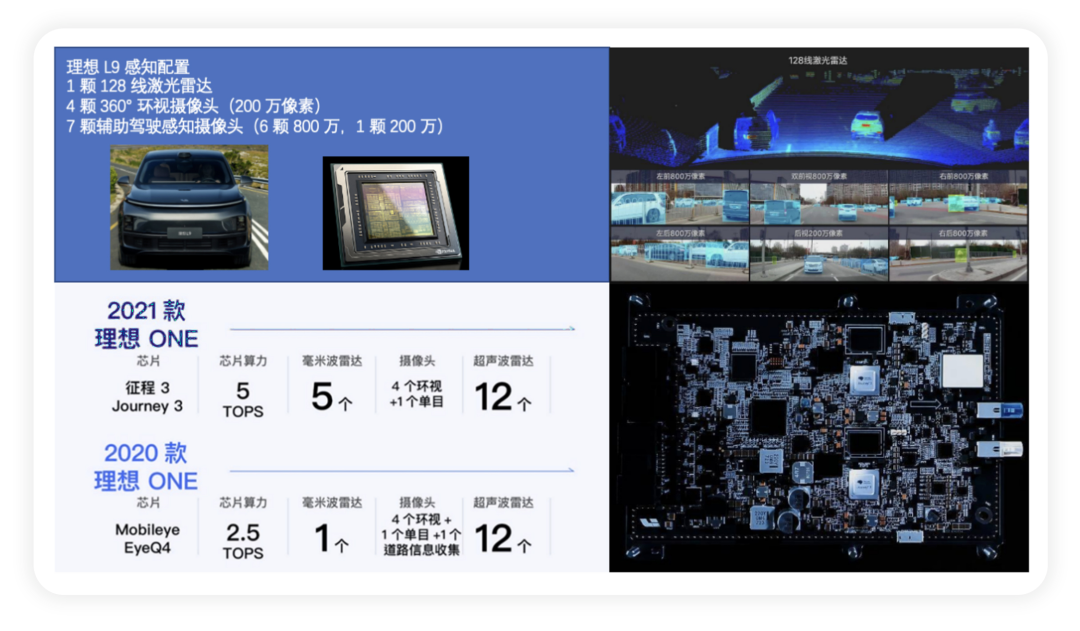Click the 12 个 ultrasonic count in 2021 row
1080x631 pixels.
503,397
